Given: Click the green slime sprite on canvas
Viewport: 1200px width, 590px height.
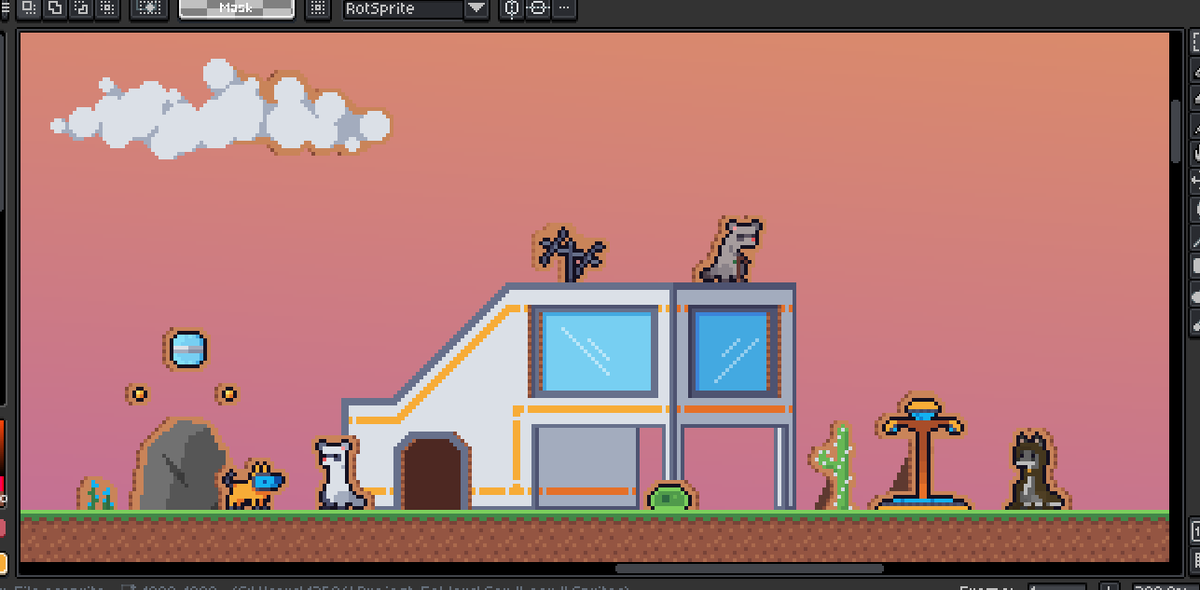Looking at the screenshot, I should coord(669,496).
